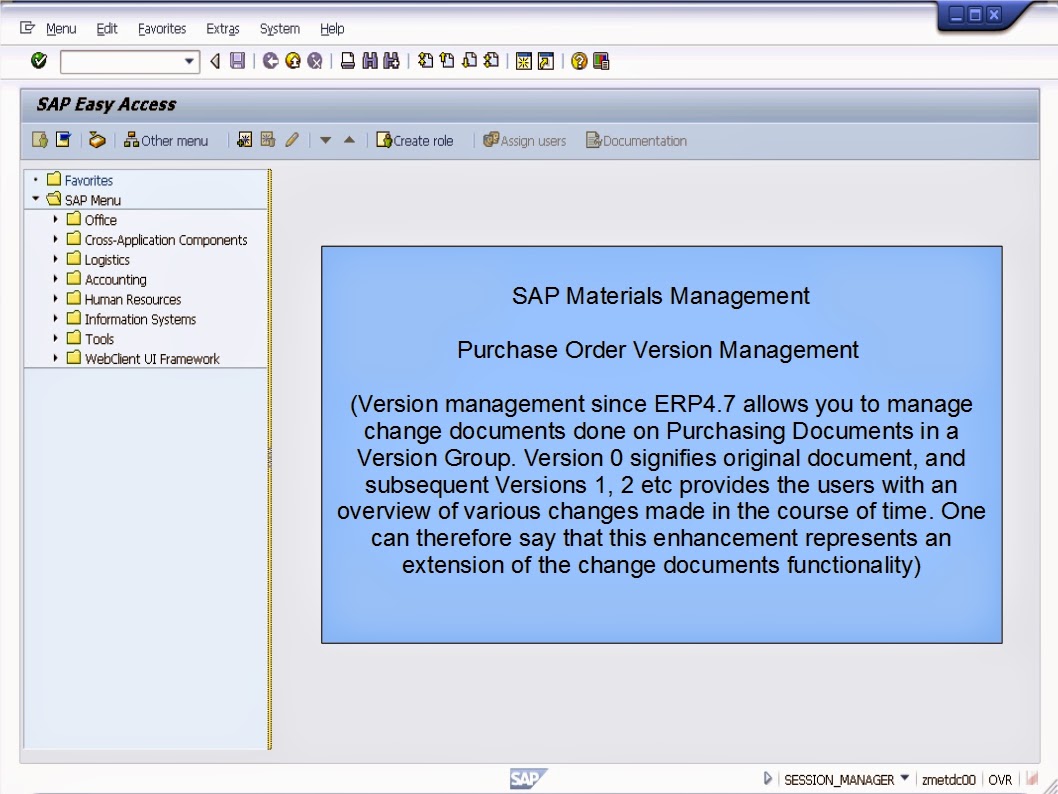Go to Next Page icon
The height and width of the screenshot is (794, 1058).
[470, 61]
